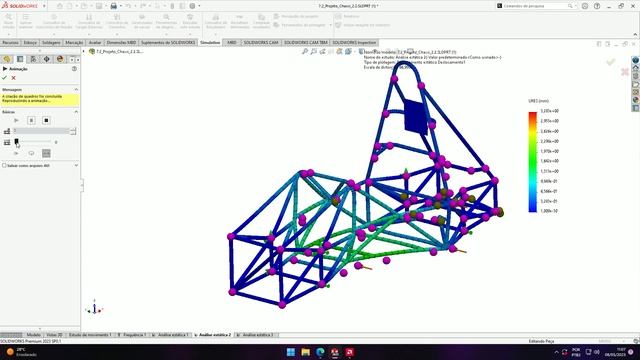Open File Explorer from the taskbar

click(x=305, y=352)
